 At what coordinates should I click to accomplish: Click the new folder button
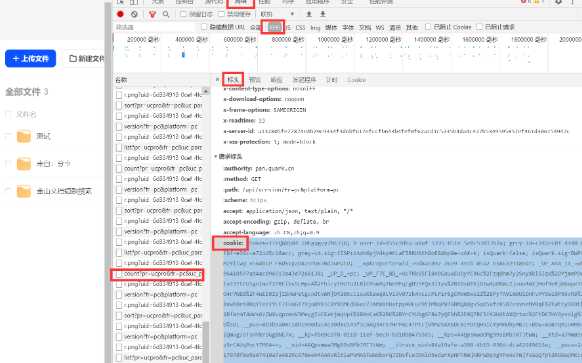86,59
